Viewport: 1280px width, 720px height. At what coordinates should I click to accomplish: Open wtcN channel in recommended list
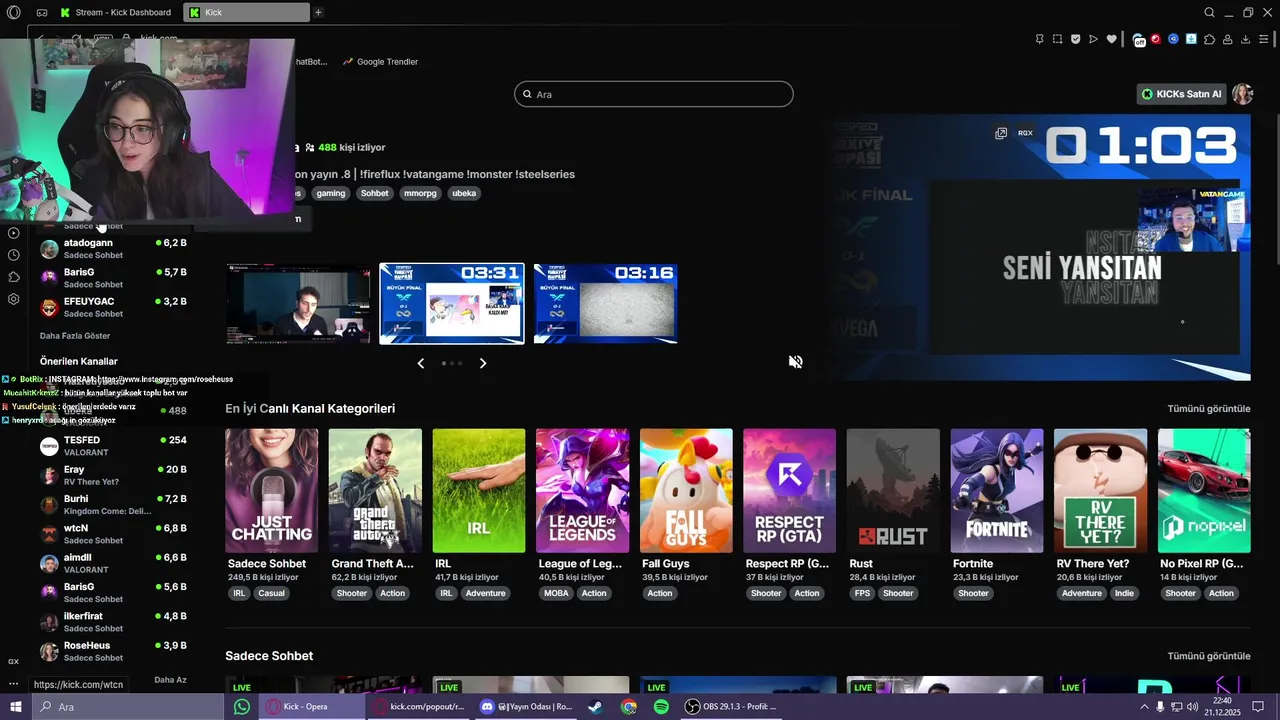pos(113,533)
